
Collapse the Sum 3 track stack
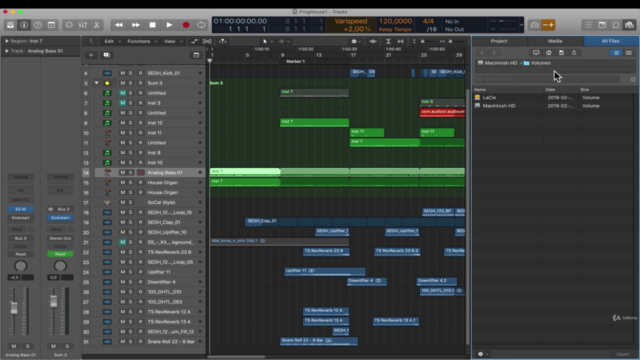(96, 83)
